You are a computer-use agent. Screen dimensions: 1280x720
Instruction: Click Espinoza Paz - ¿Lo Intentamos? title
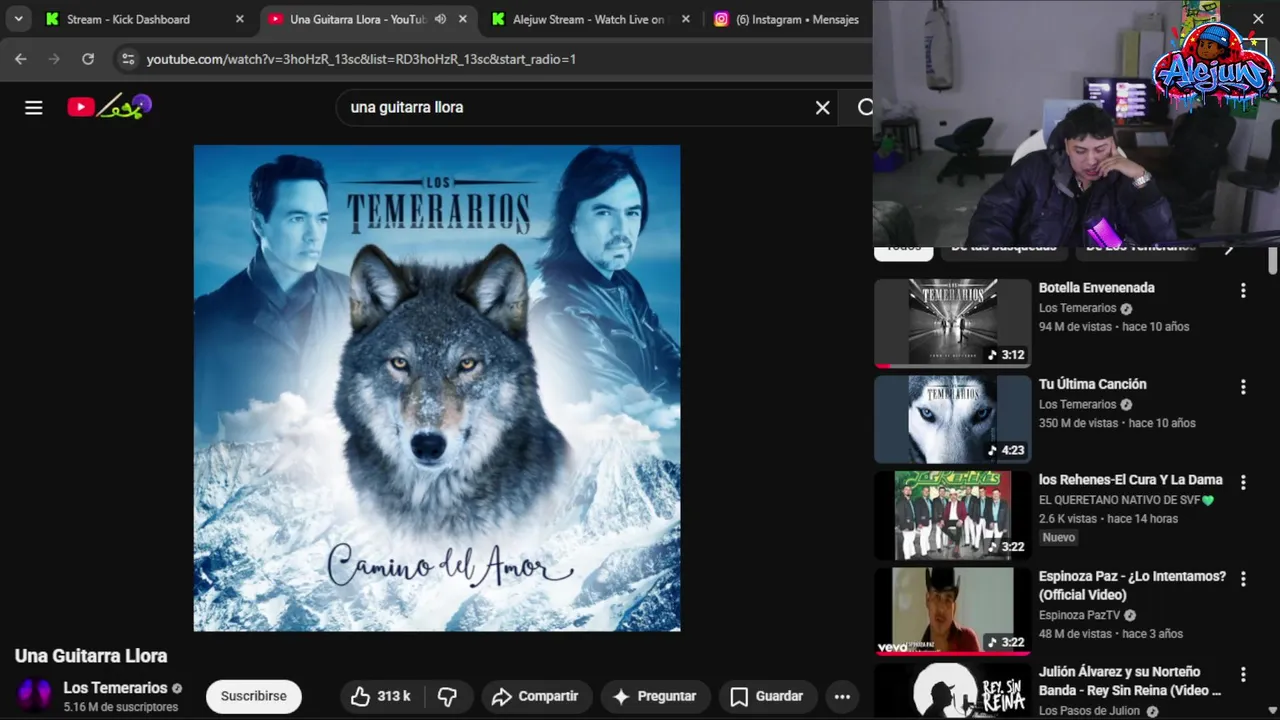pyautogui.click(x=1132, y=585)
